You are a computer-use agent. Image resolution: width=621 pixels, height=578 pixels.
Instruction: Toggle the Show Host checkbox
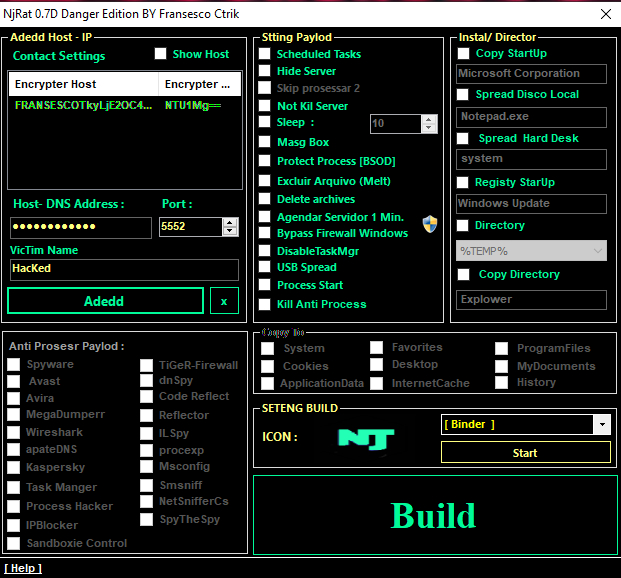click(x=161, y=54)
